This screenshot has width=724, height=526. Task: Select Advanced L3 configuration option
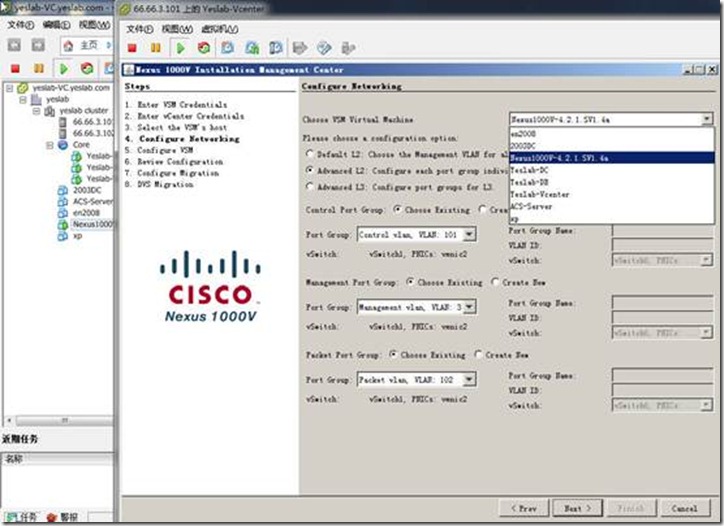click(309, 186)
